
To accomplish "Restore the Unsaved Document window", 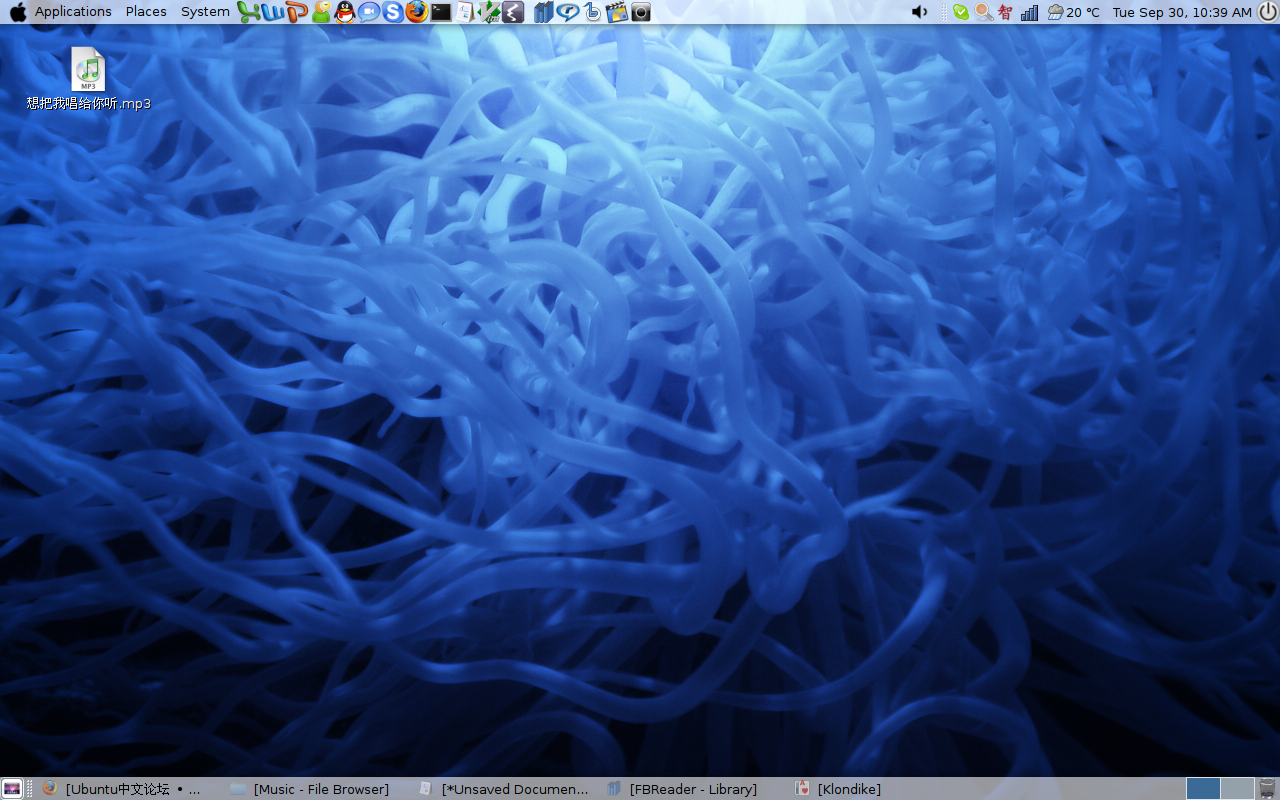I will (x=503, y=789).
